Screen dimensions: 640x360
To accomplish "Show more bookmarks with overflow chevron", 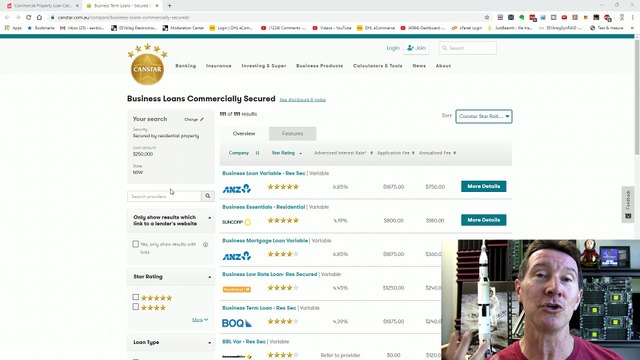I will 632,28.
